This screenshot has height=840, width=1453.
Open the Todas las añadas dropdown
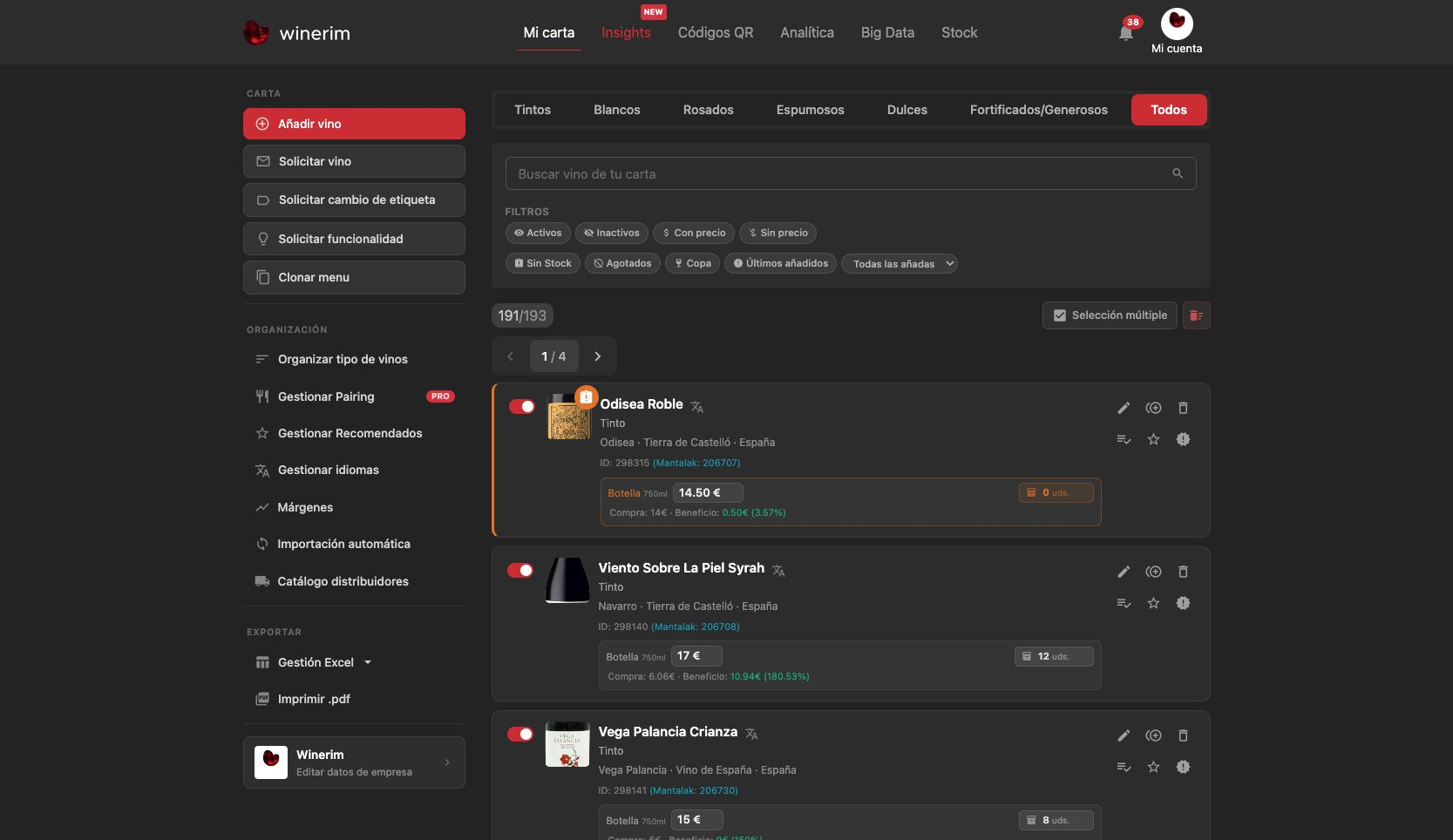tap(899, 263)
